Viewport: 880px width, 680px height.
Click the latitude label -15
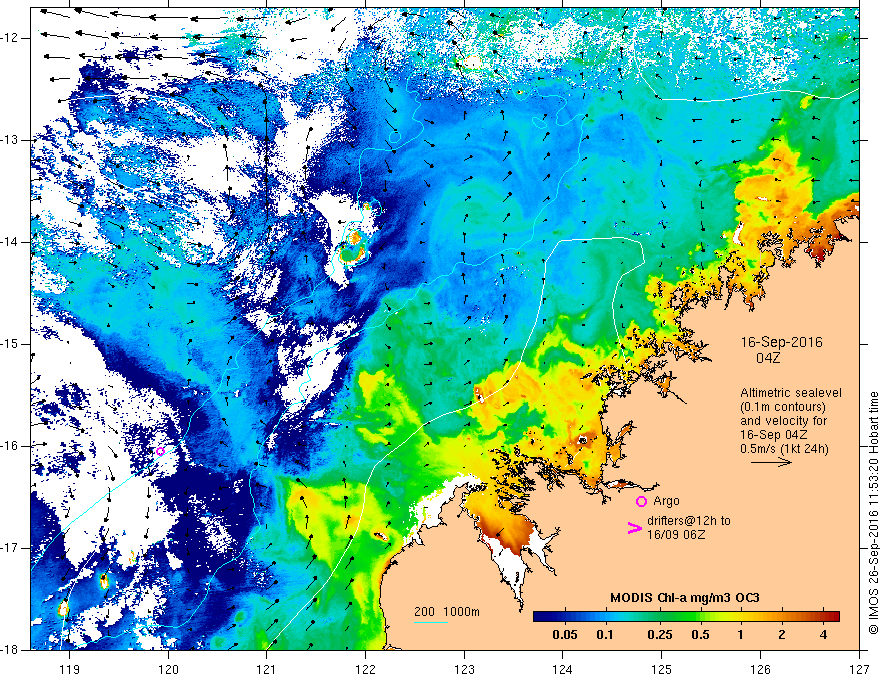point(10,344)
